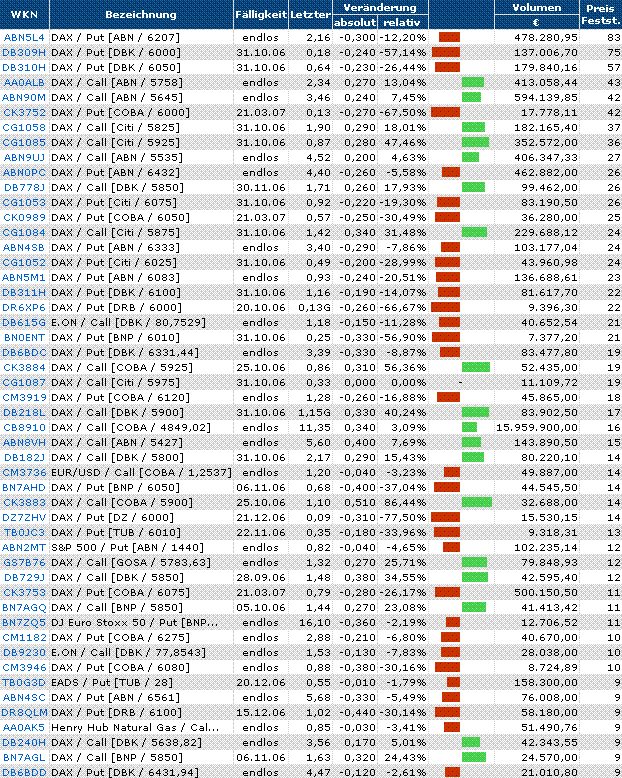The image size is (622, 778).
Task: Open the ABN90M security link
Action: (24, 98)
